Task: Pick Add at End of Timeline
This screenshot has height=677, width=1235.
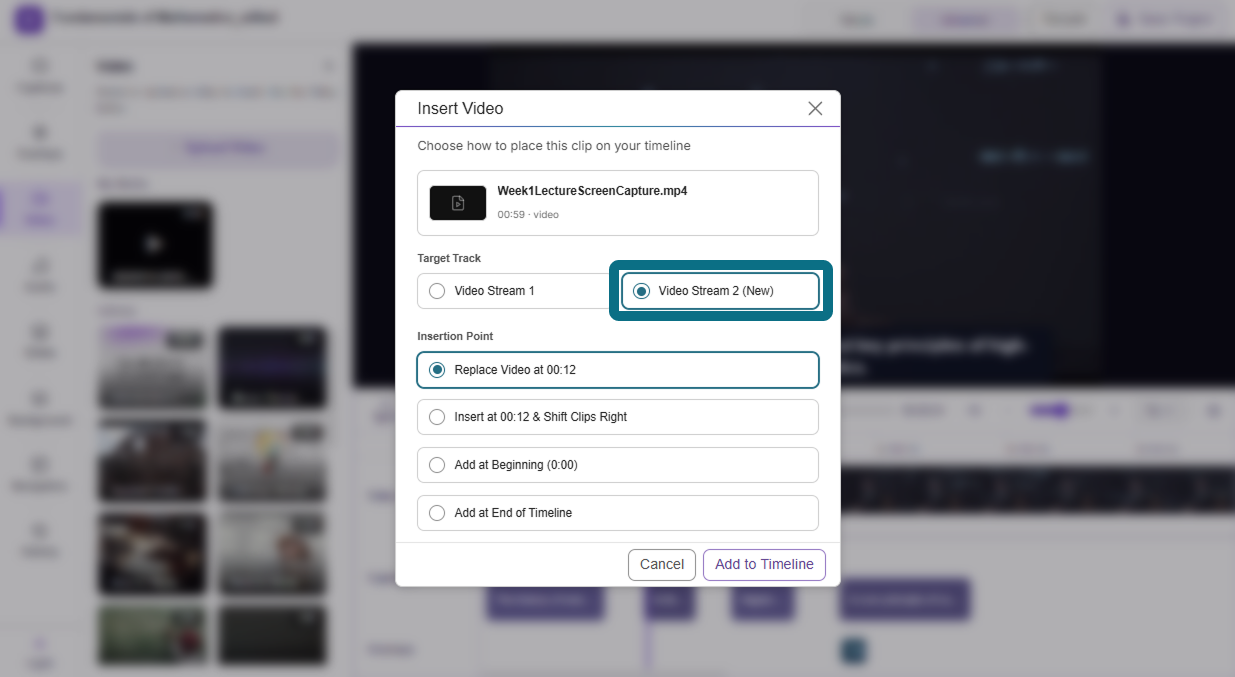Action: (x=618, y=513)
